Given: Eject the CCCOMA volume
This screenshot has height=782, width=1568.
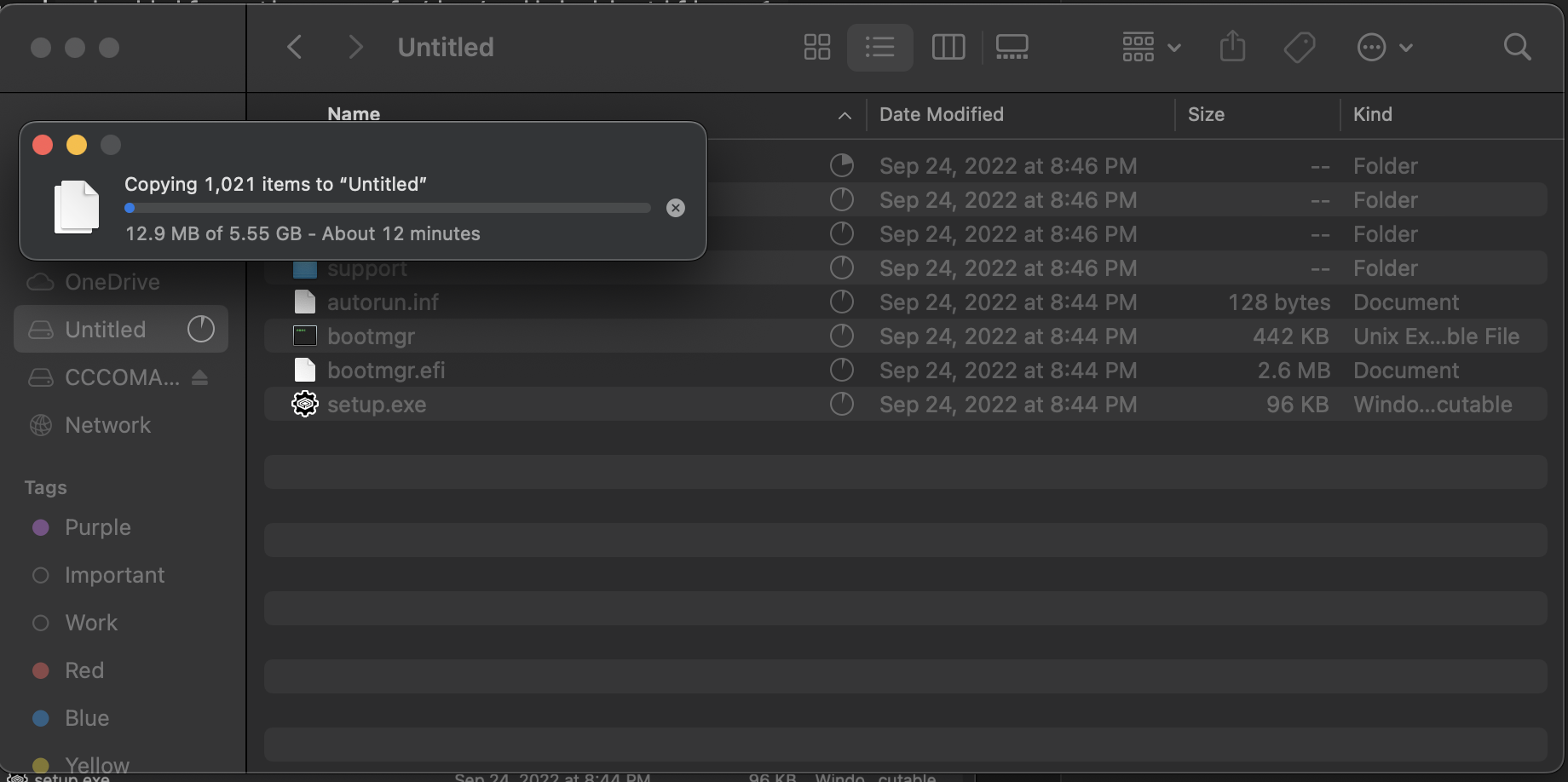Looking at the screenshot, I should coord(200,377).
